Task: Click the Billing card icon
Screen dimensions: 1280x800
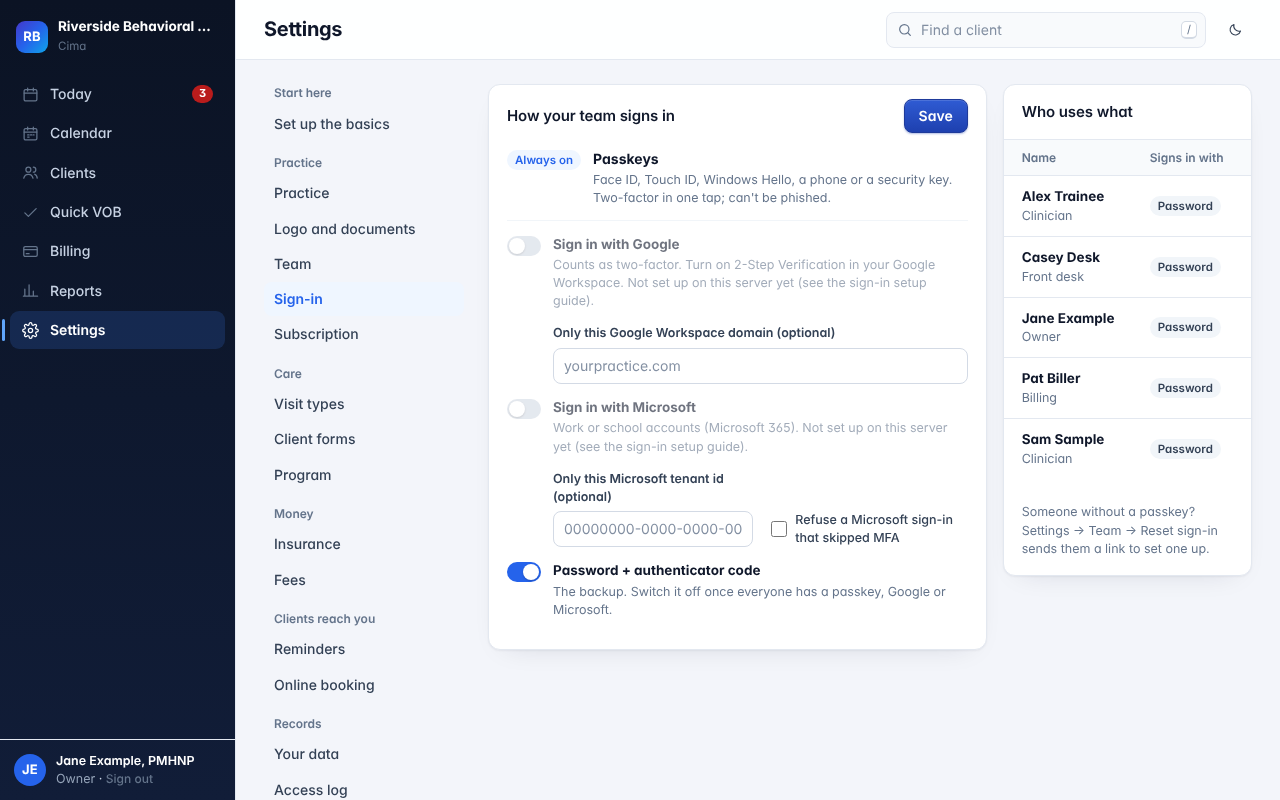Action: pos(30,251)
